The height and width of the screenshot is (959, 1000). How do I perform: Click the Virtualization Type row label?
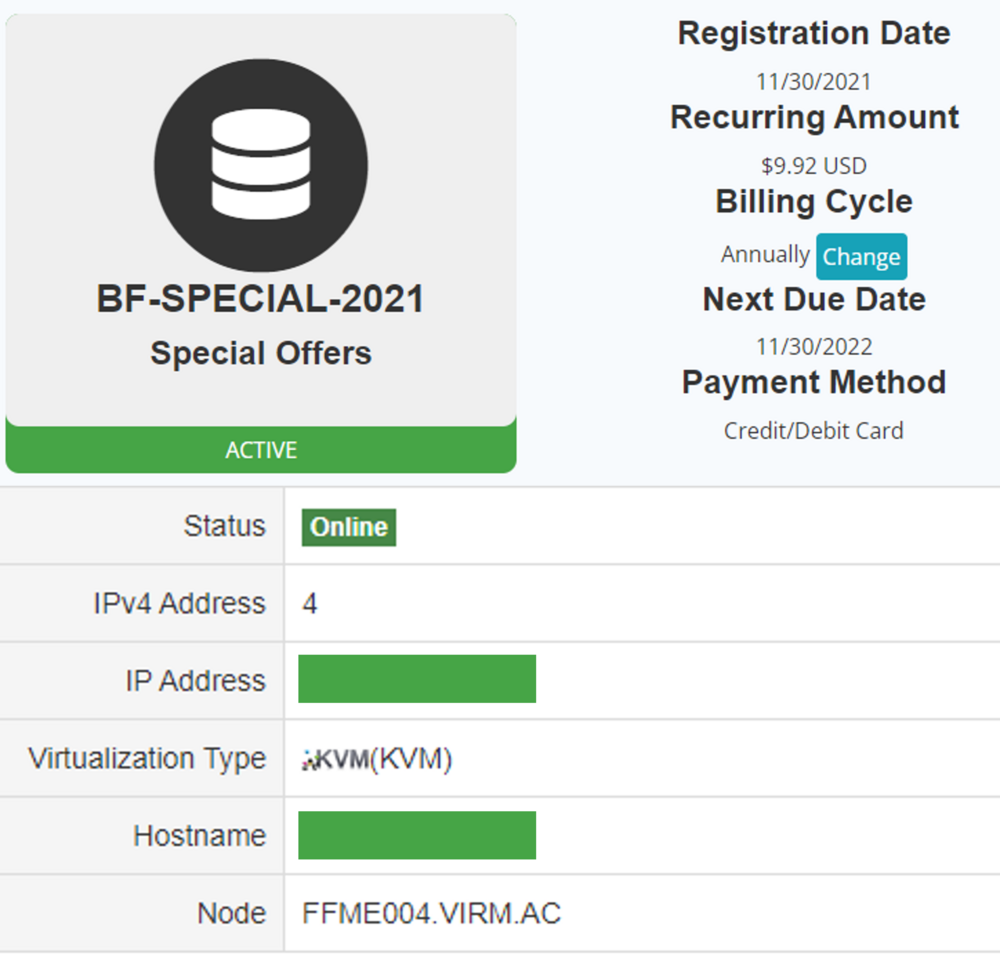[x=147, y=759]
